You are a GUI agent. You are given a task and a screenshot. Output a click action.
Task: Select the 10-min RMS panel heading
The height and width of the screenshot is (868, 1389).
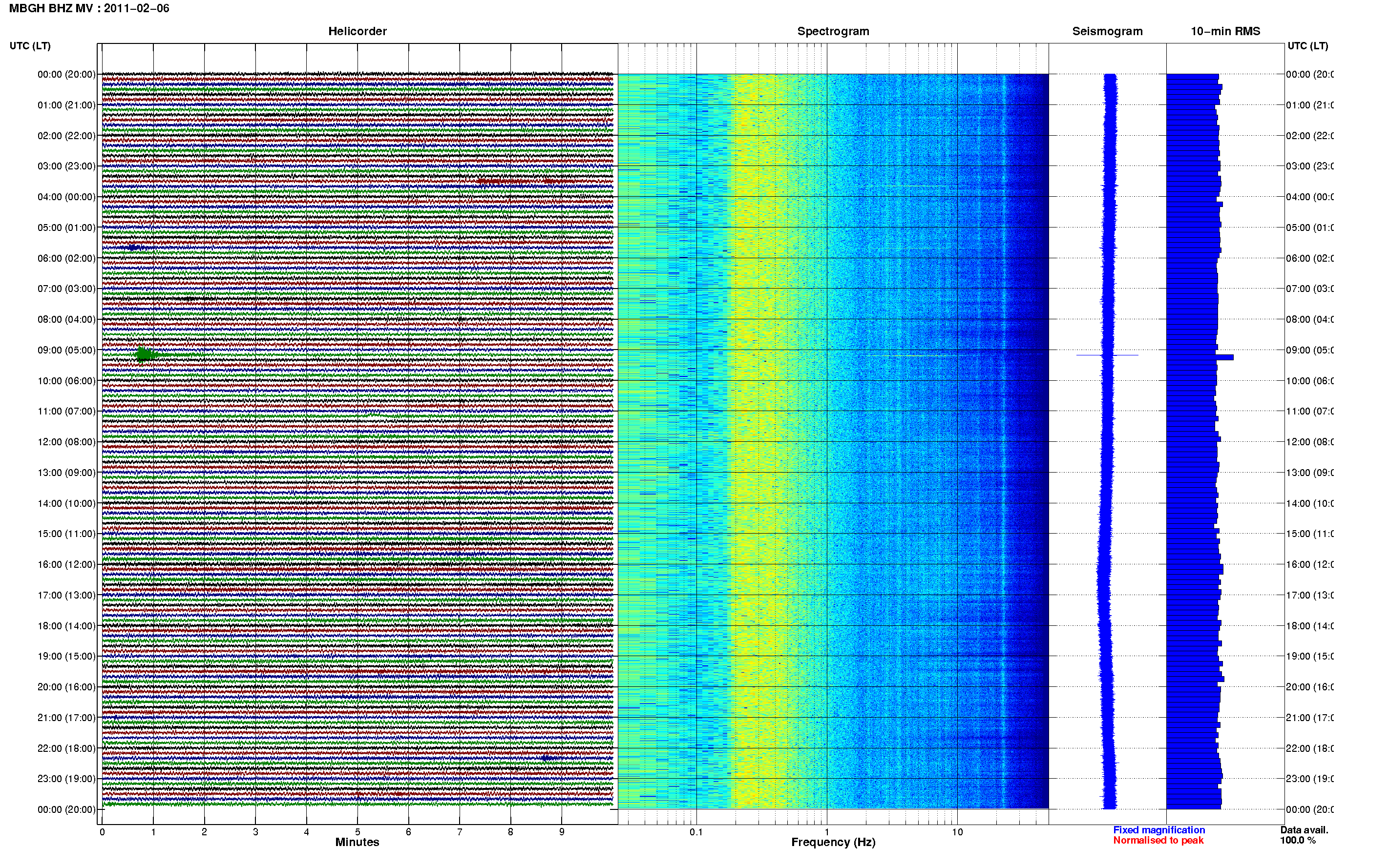click(1225, 31)
